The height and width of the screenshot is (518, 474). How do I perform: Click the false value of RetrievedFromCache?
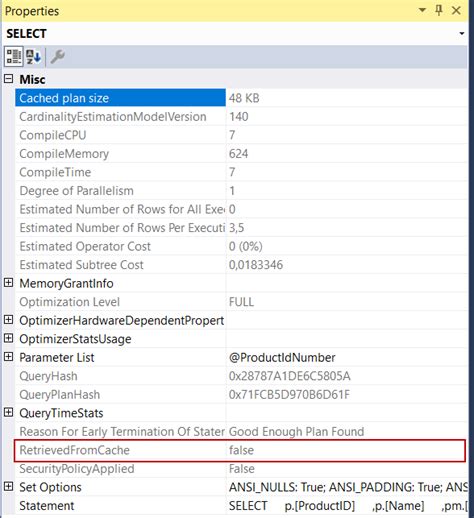(x=241, y=450)
